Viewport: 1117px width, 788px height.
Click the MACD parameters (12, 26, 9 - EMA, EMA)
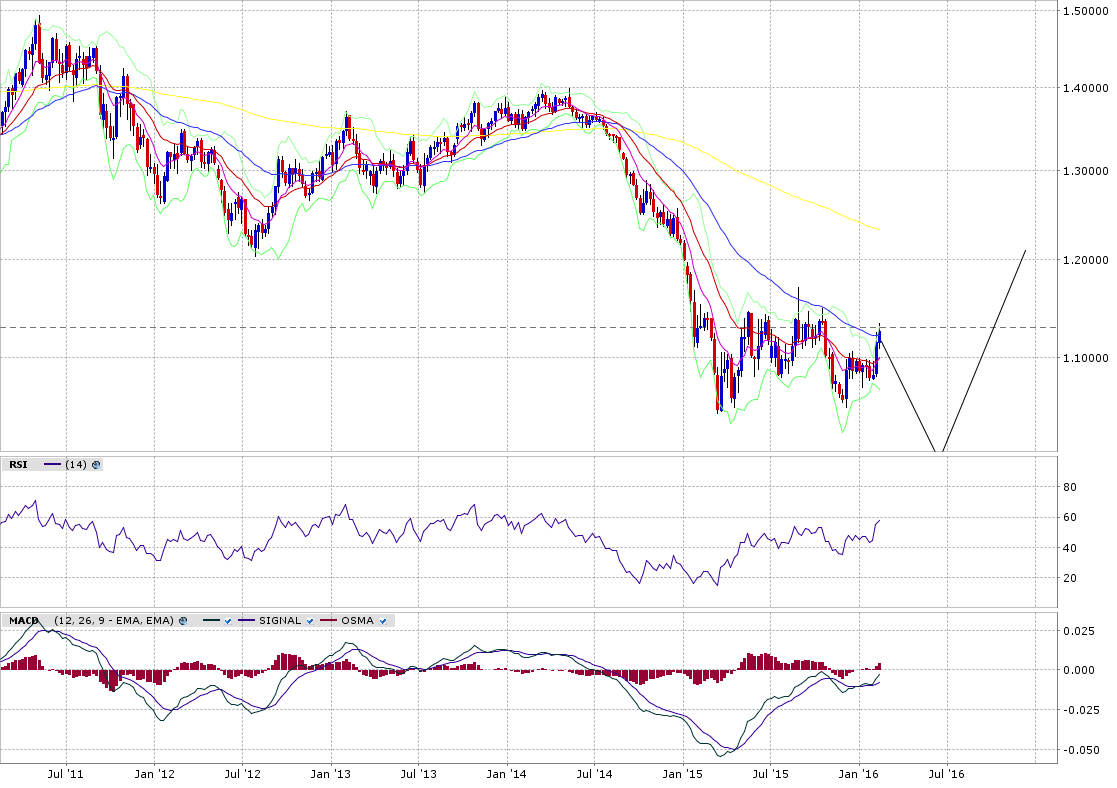(x=112, y=621)
